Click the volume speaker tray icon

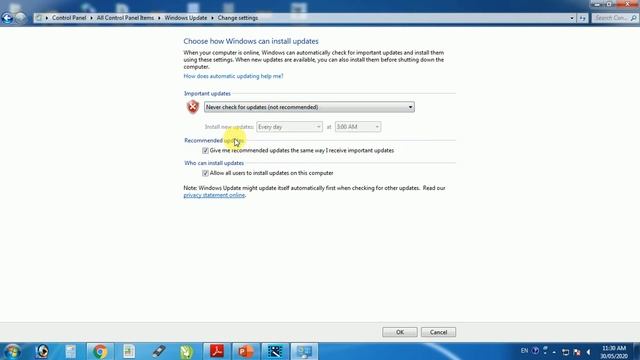588,352
